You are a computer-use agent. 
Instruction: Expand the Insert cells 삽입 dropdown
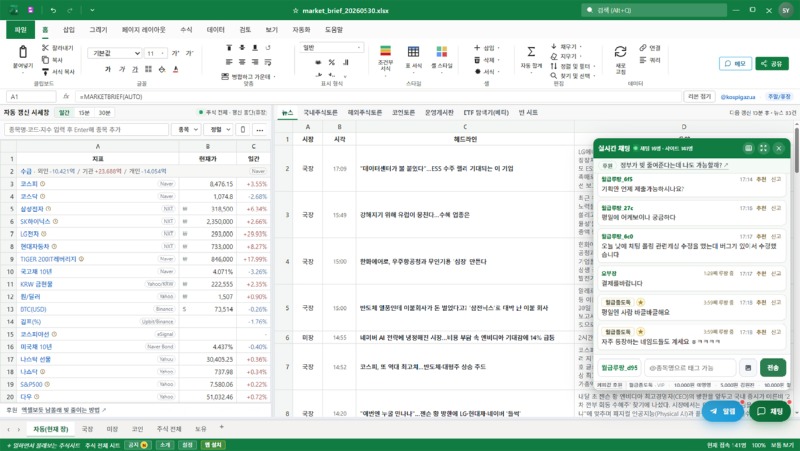pos(487,47)
